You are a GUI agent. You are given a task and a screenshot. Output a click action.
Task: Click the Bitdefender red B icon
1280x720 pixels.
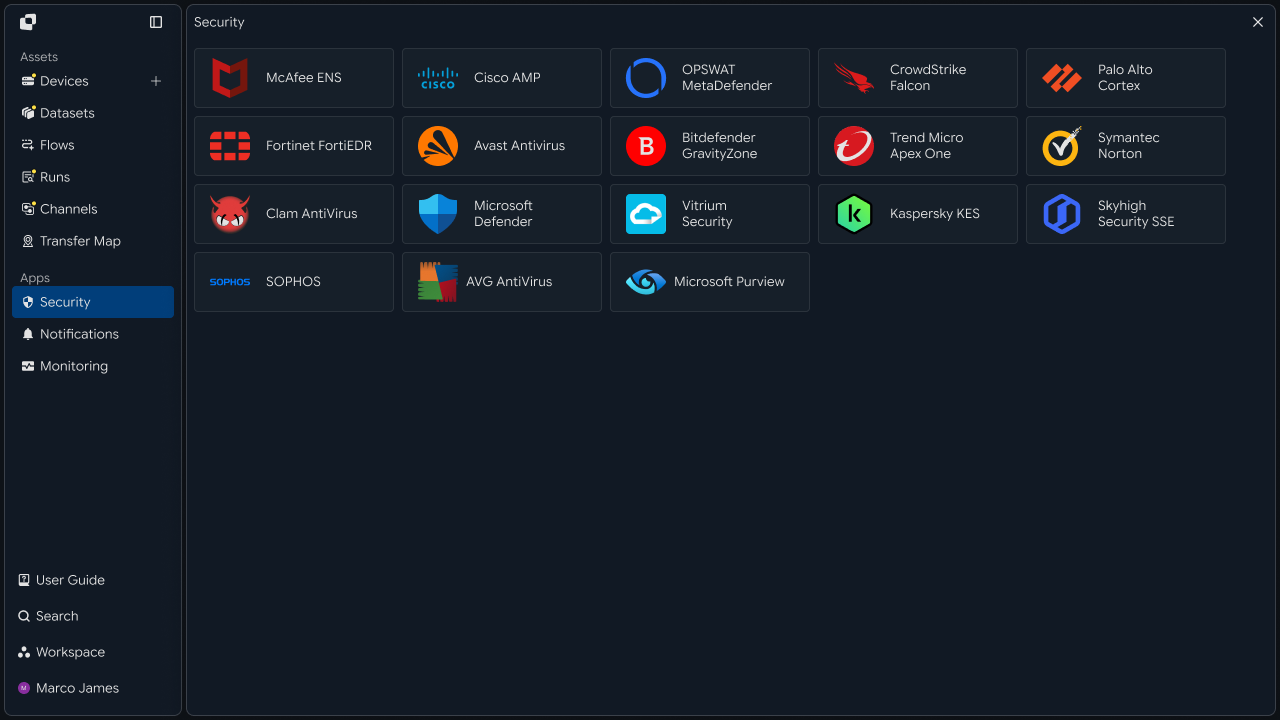[646, 146]
